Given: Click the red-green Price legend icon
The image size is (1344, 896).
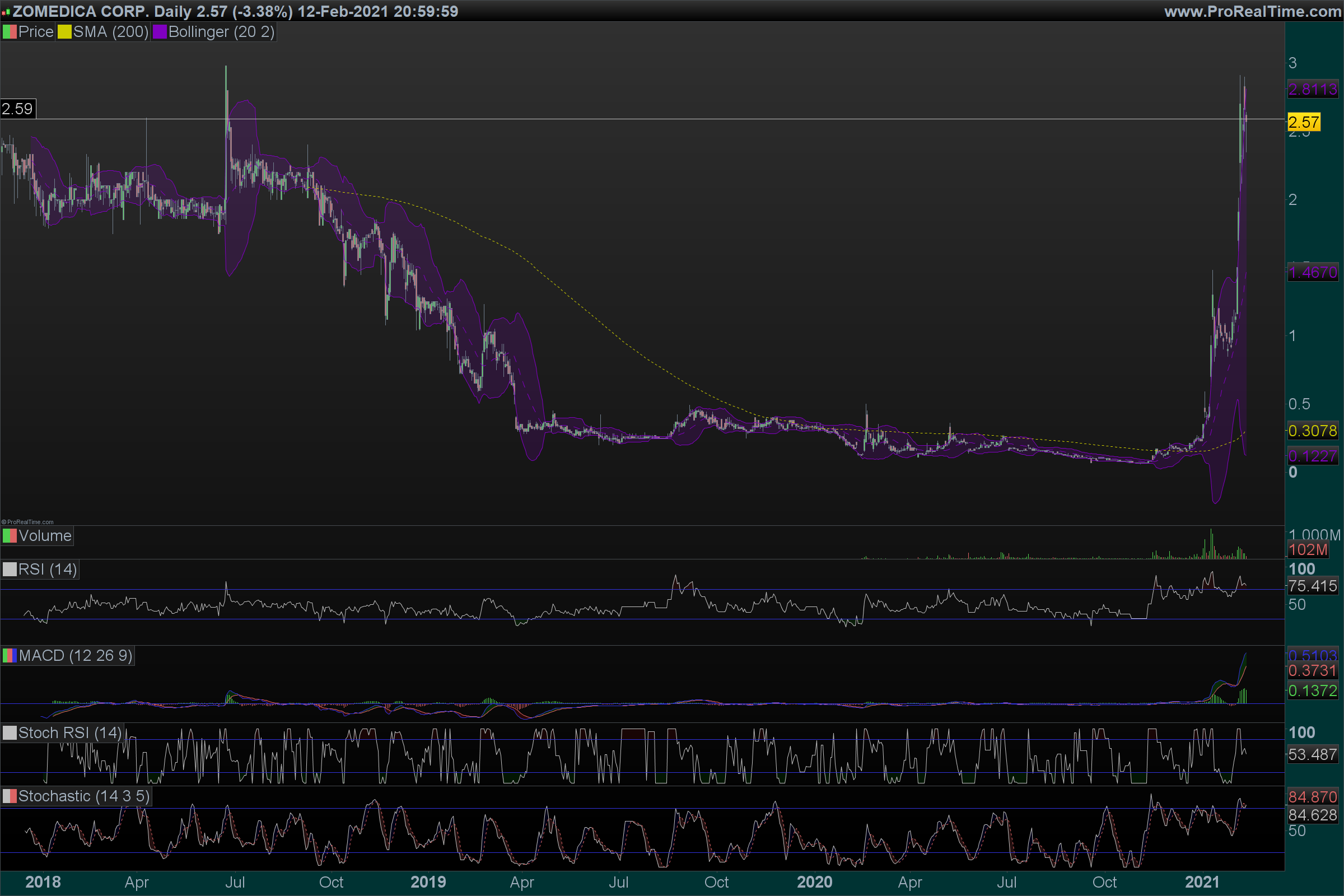Looking at the screenshot, I should (10, 32).
